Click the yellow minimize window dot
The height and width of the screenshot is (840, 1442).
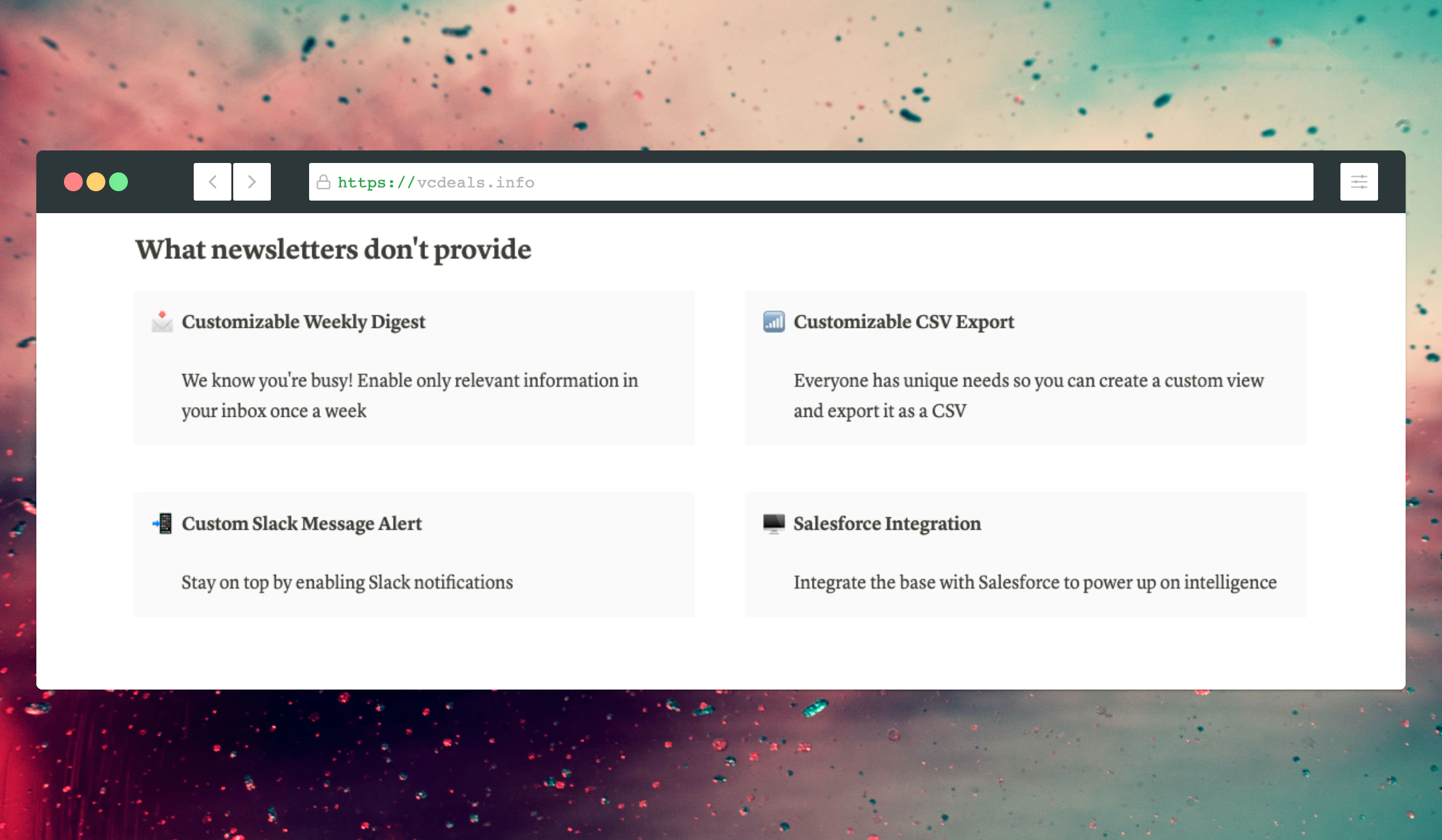pos(96,182)
